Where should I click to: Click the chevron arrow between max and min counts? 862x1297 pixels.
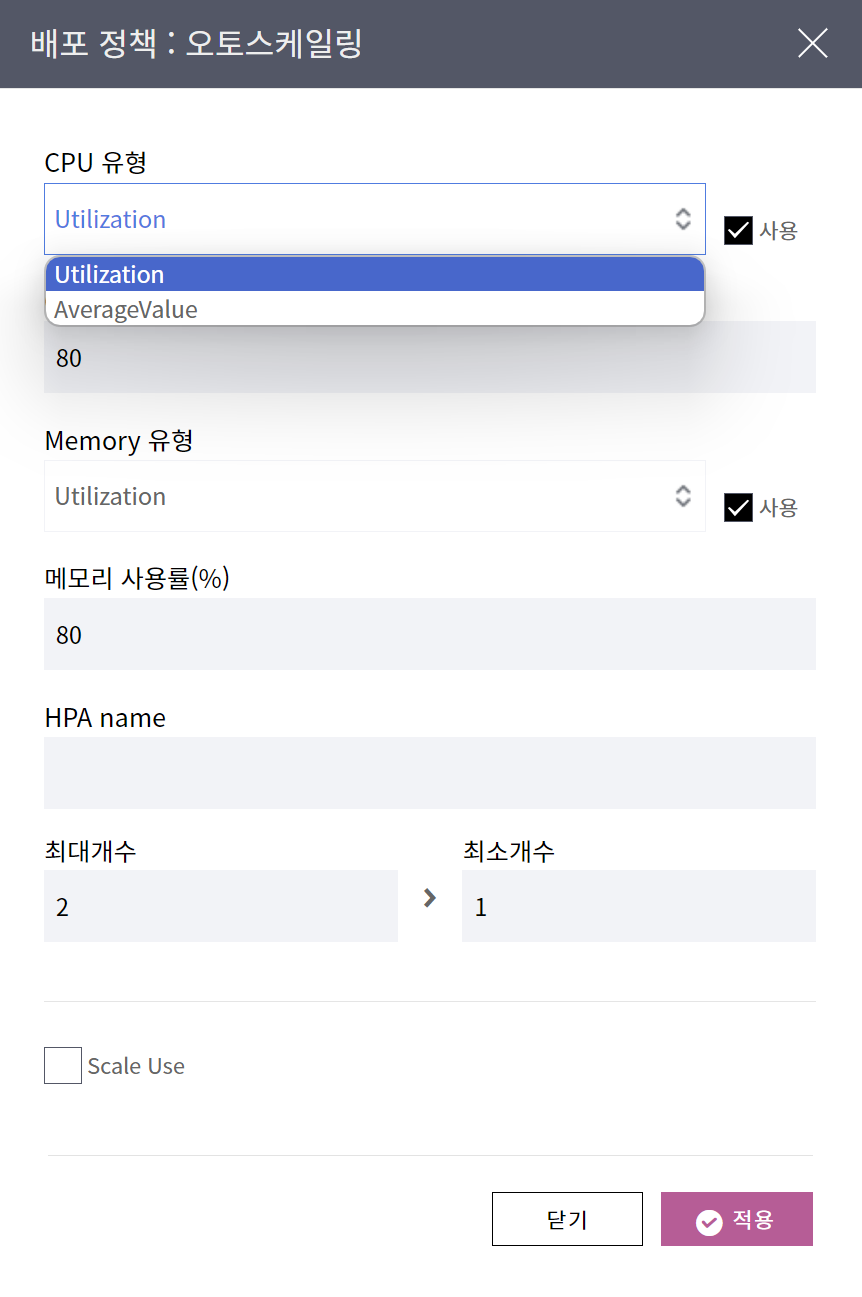[x=430, y=898]
